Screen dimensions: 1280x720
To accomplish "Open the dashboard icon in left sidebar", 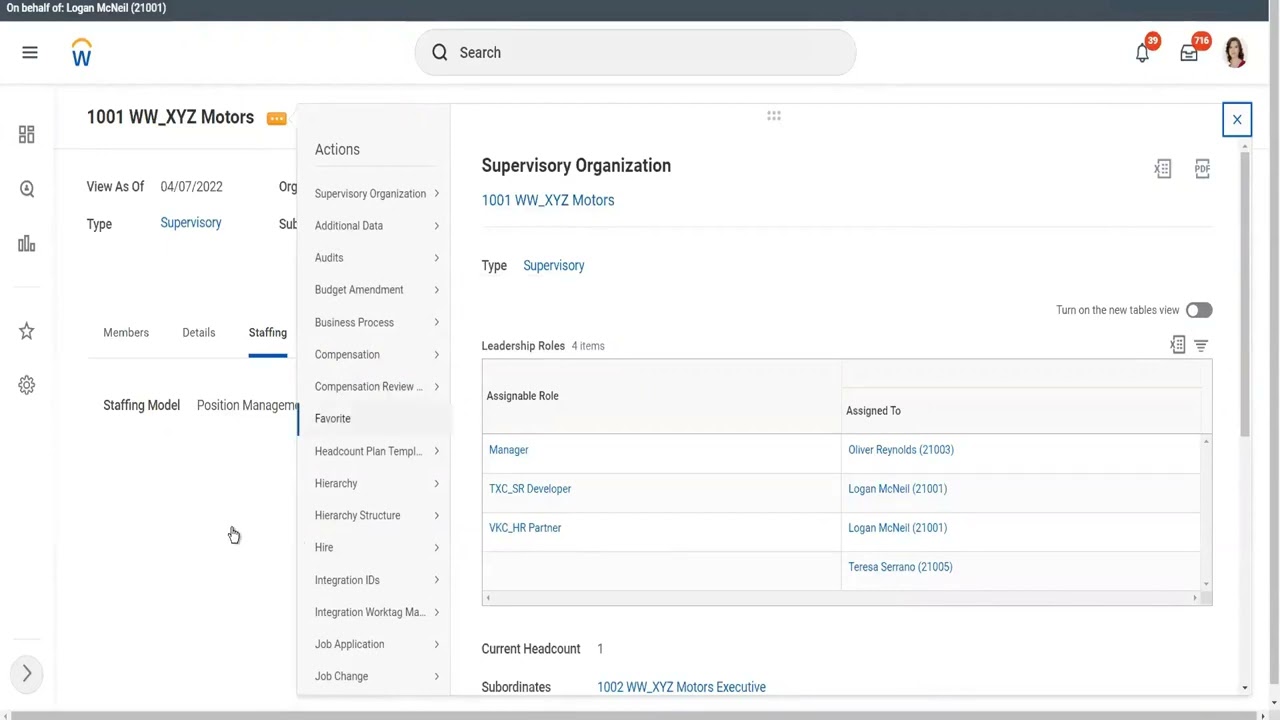I will coord(27,134).
